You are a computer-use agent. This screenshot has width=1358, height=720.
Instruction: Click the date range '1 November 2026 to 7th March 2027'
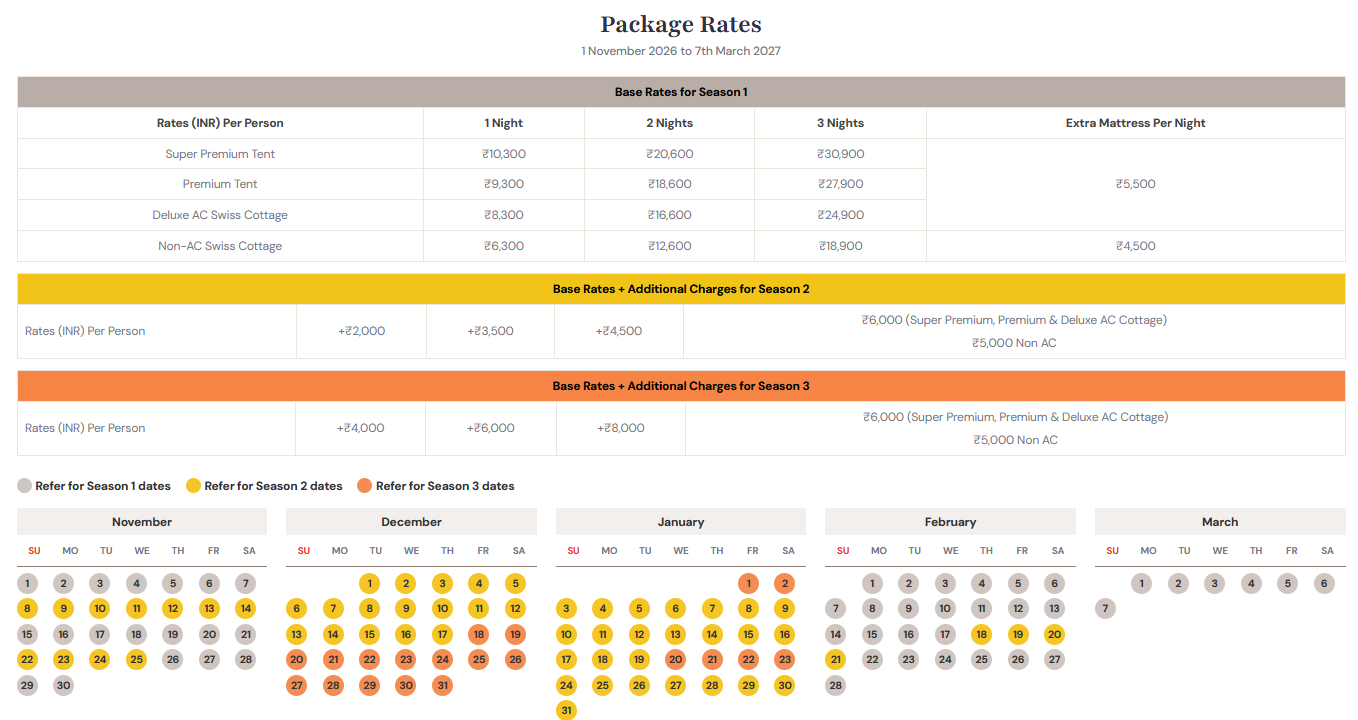[x=681, y=51]
